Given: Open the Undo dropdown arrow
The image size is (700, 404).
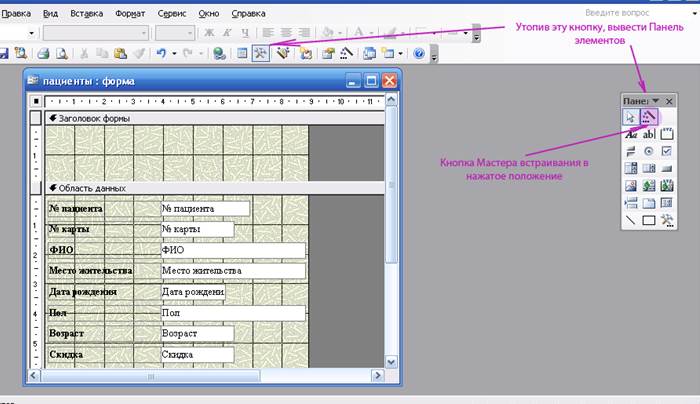Looking at the screenshot, I should (x=174, y=53).
